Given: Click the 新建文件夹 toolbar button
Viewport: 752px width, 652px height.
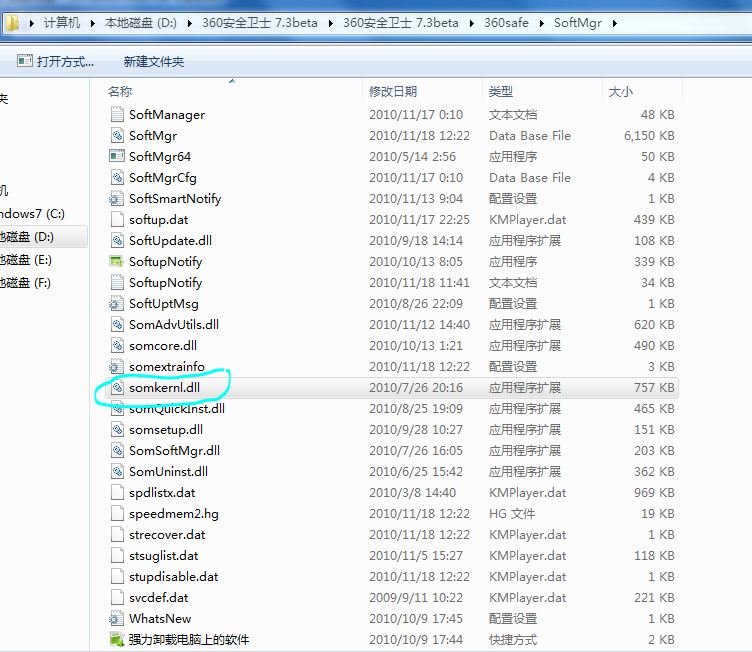Looking at the screenshot, I should (153, 62).
